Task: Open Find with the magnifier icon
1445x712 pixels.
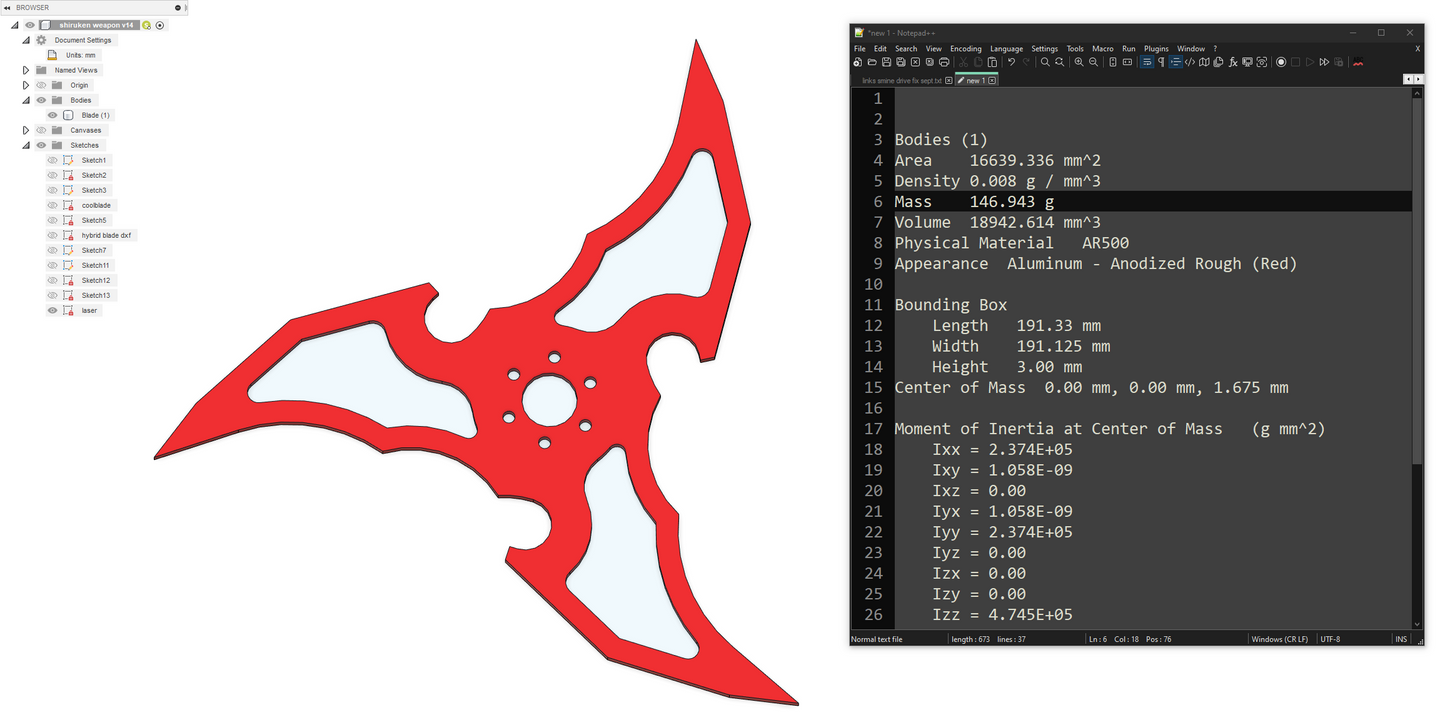Action: point(1045,62)
